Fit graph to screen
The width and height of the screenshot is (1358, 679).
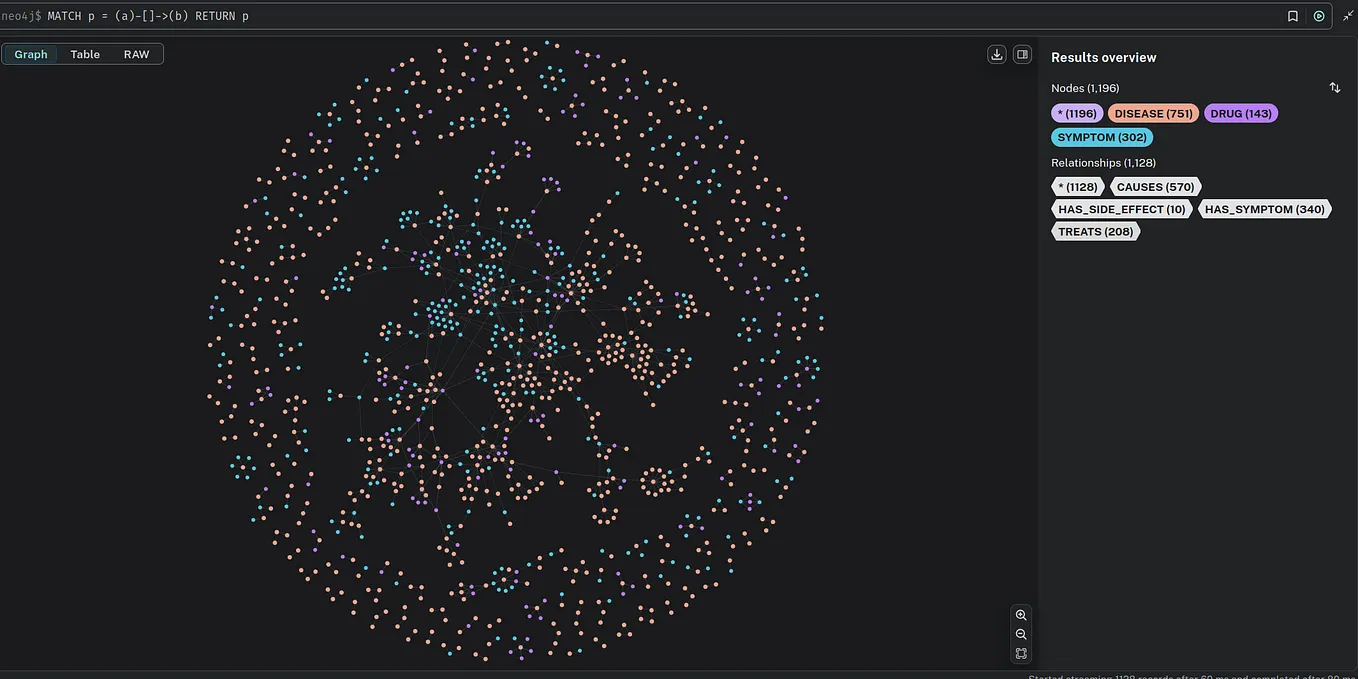click(x=1020, y=653)
